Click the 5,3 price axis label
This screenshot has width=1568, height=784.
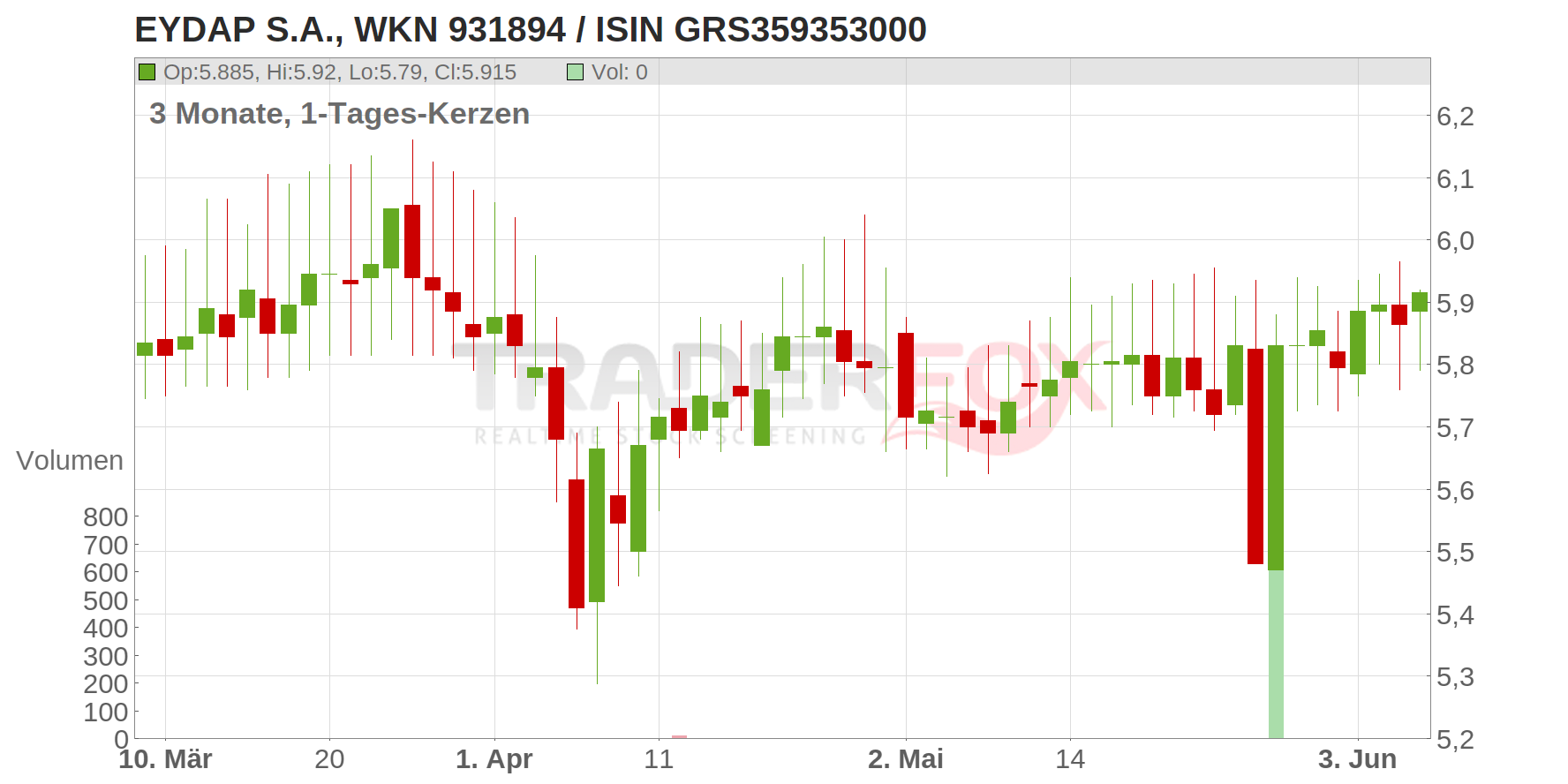(x=1455, y=677)
